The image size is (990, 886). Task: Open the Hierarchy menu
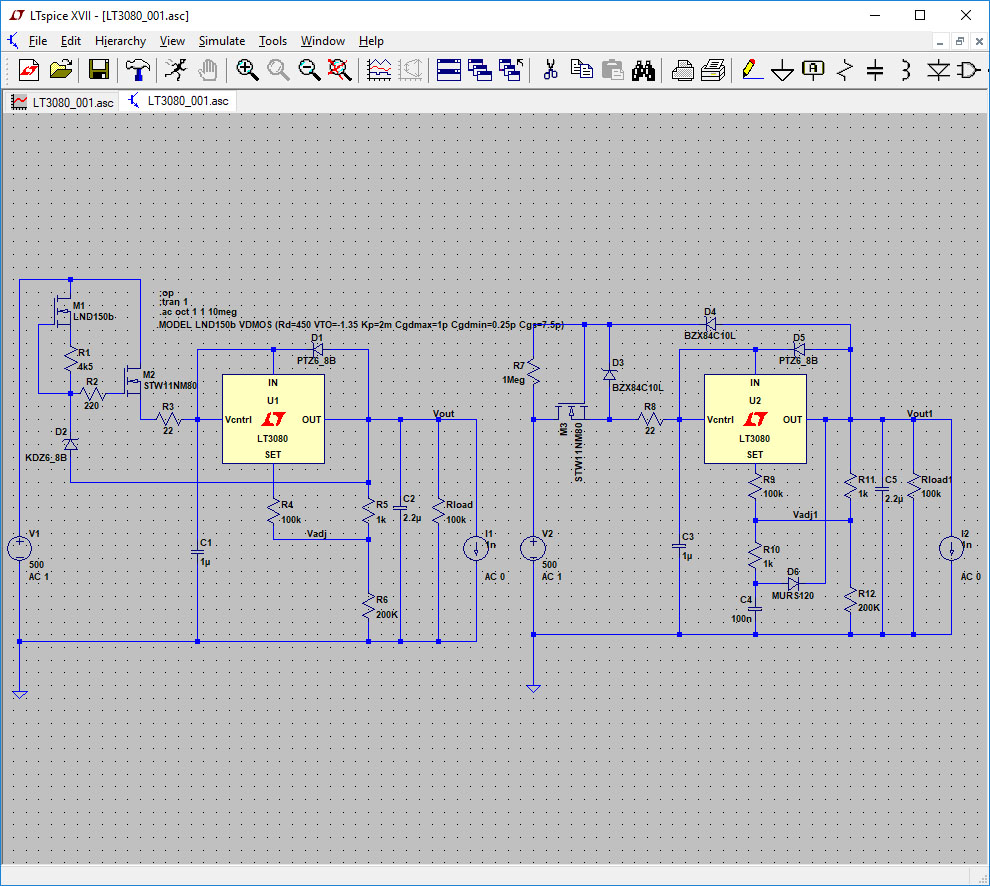point(120,41)
